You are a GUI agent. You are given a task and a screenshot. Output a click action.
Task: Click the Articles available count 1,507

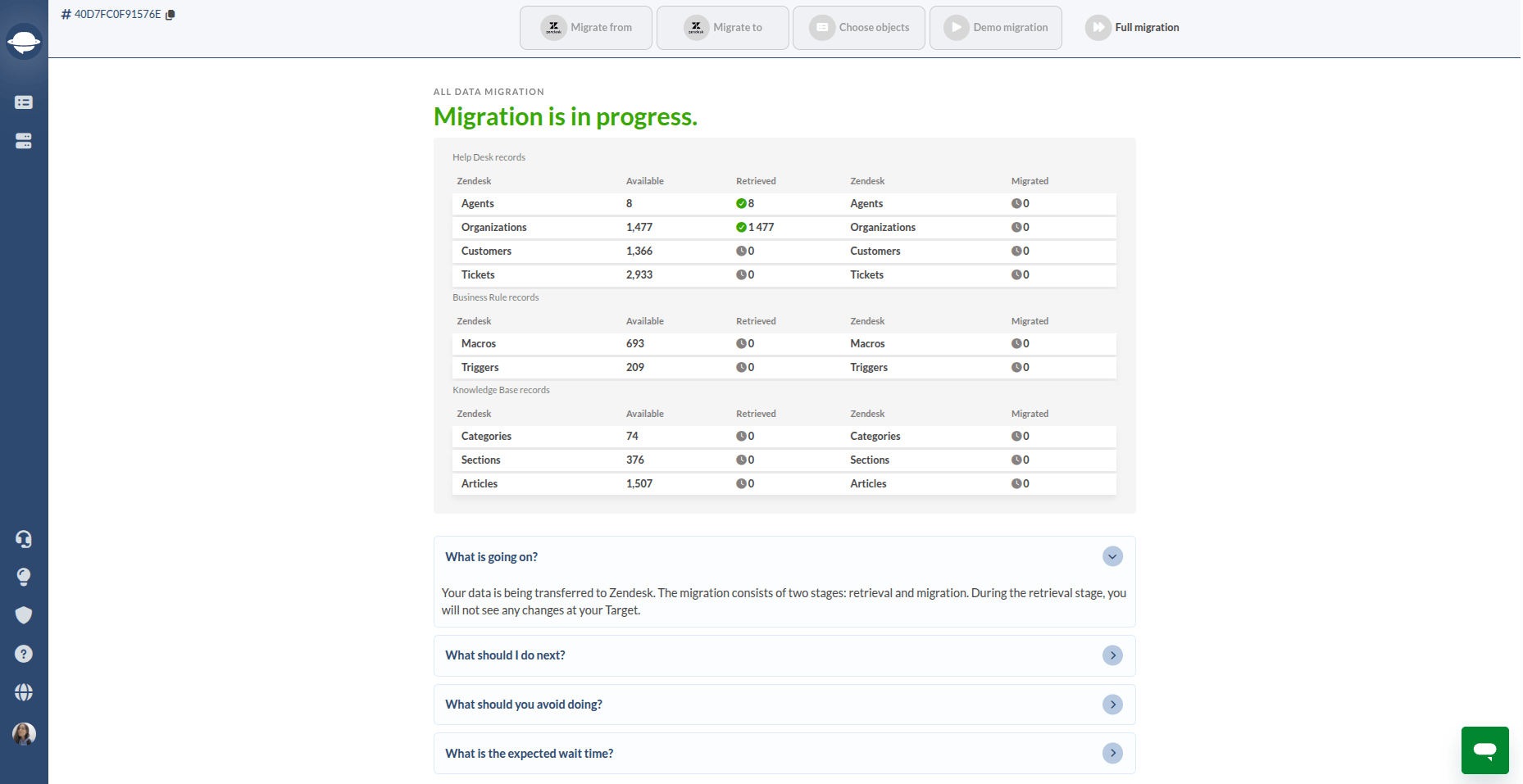[639, 483]
